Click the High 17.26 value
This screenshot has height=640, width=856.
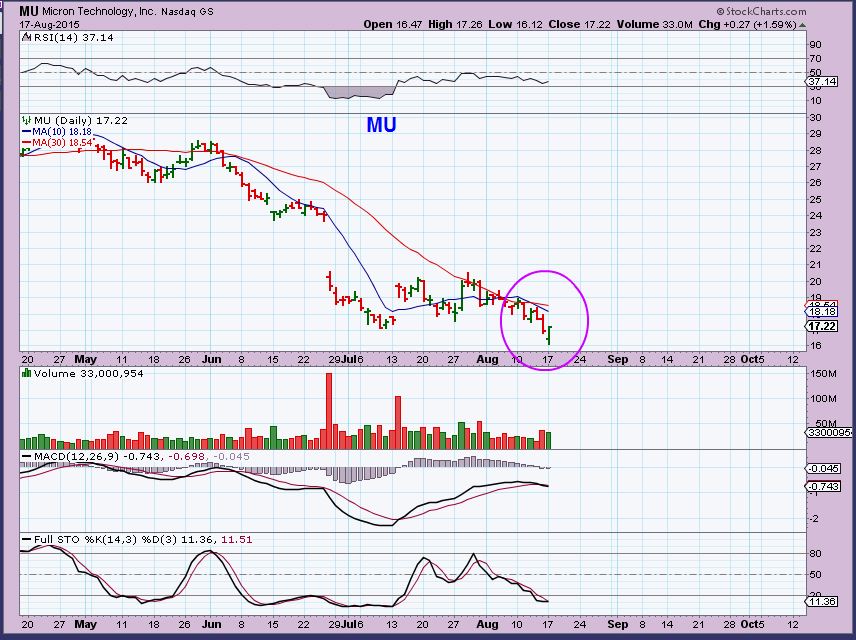[455, 24]
